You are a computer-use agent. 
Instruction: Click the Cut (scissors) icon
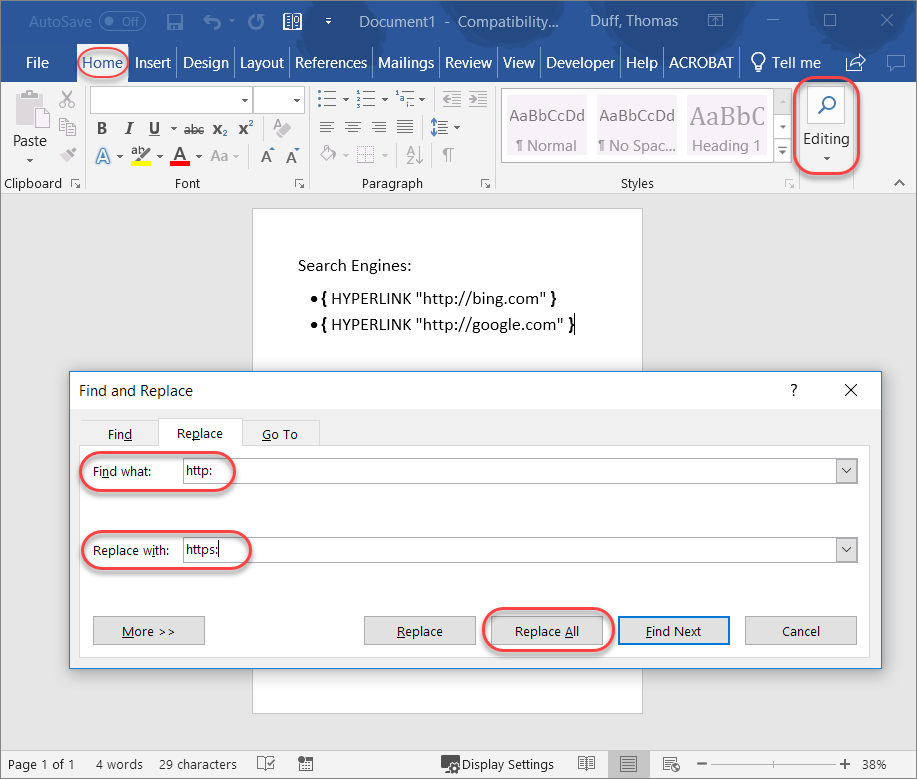67,99
